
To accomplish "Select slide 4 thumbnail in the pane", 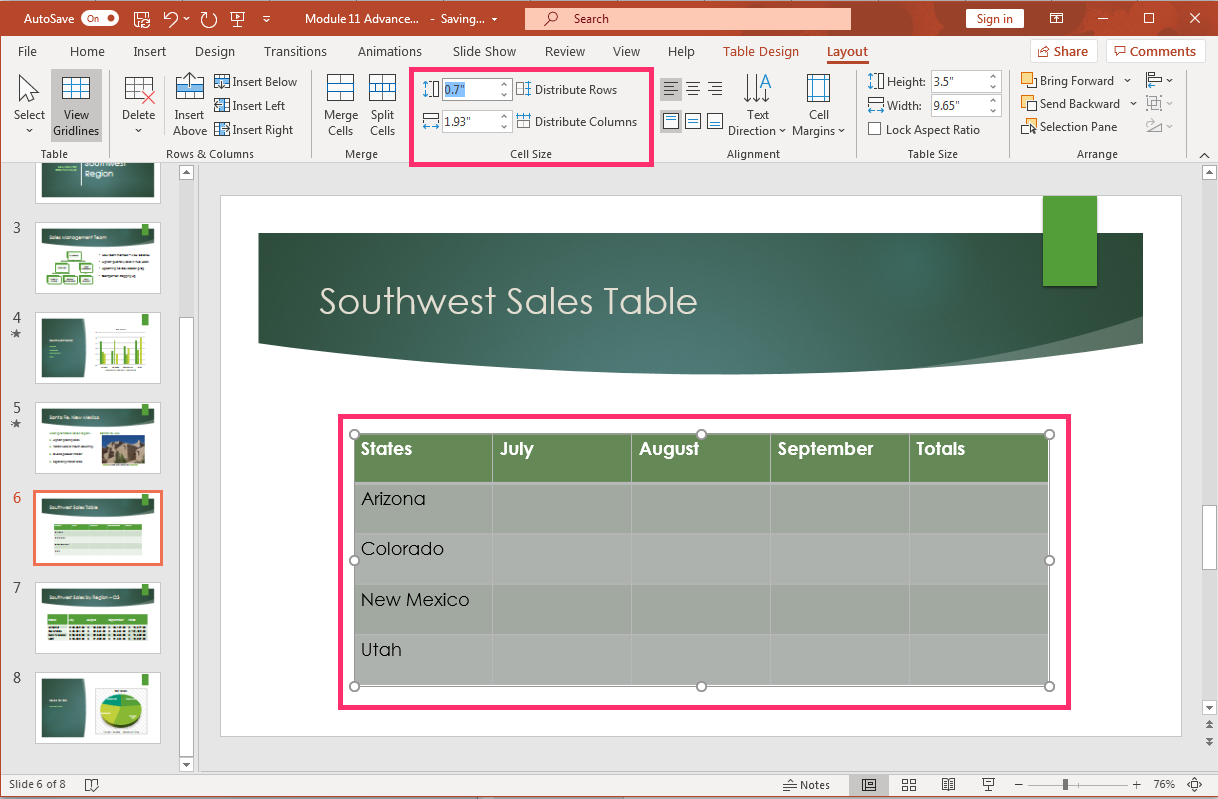I will click(97, 347).
